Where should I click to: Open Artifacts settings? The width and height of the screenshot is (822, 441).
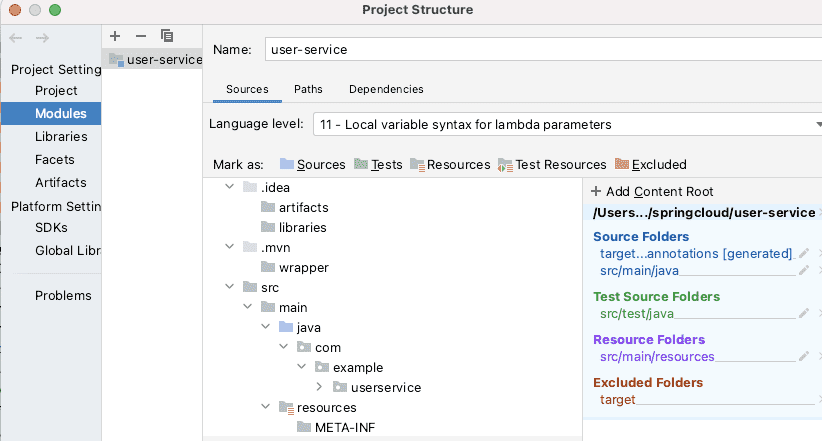point(60,182)
